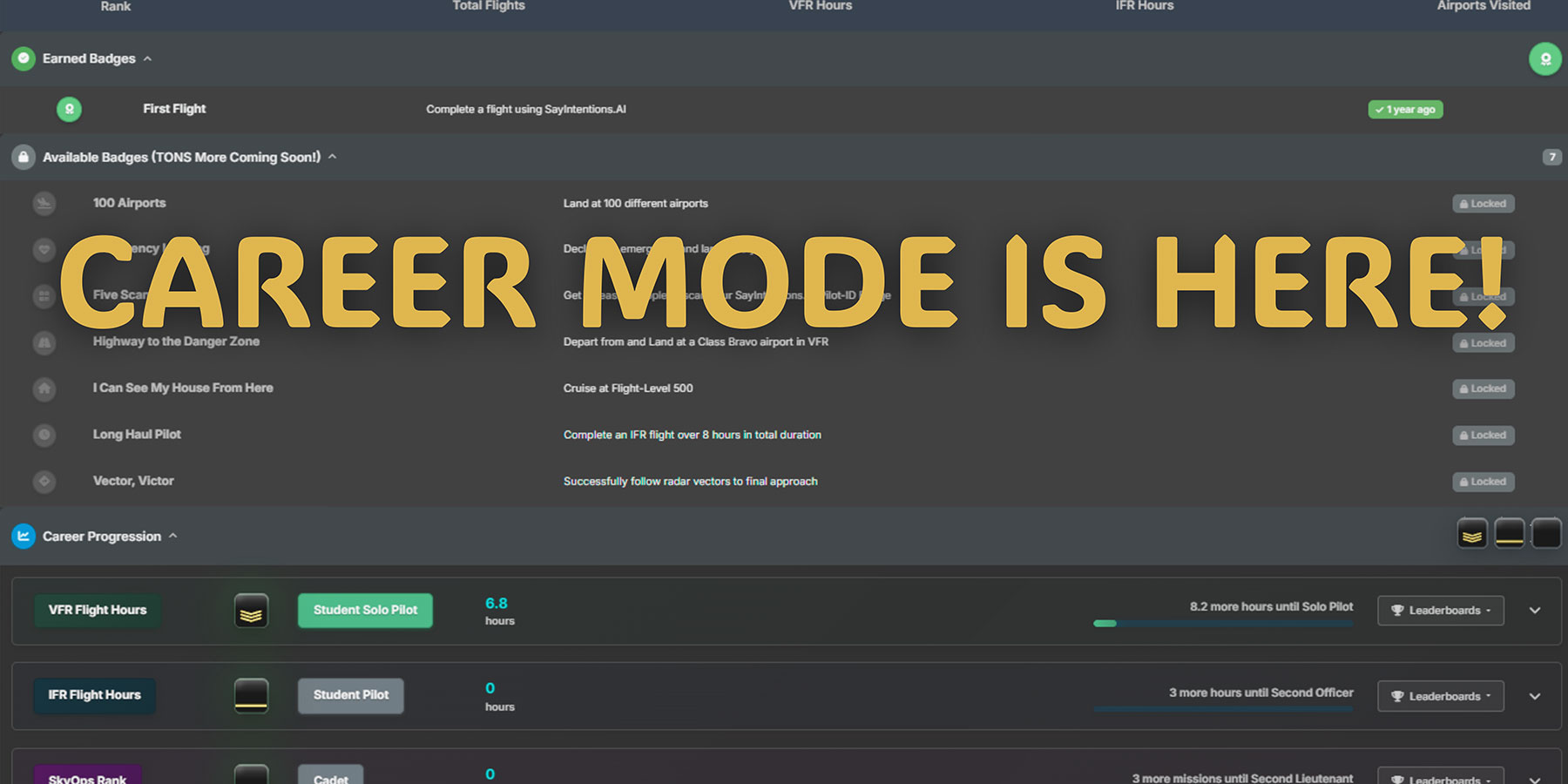Image resolution: width=1568 pixels, height=784 pixels.
Task: Click the green Earned Badges checkmark icon
Action: click(24, 58)
